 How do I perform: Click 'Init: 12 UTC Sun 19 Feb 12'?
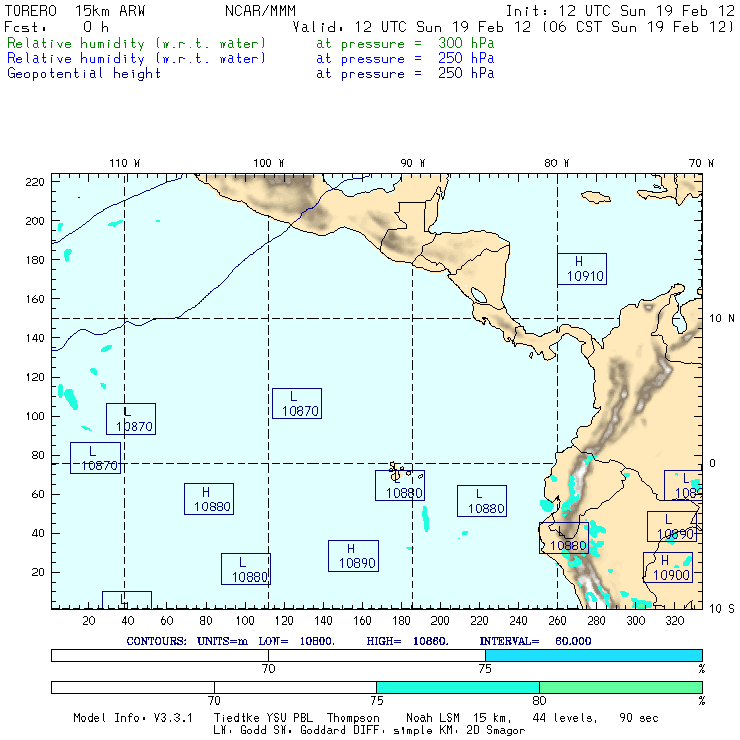(620, 11)
